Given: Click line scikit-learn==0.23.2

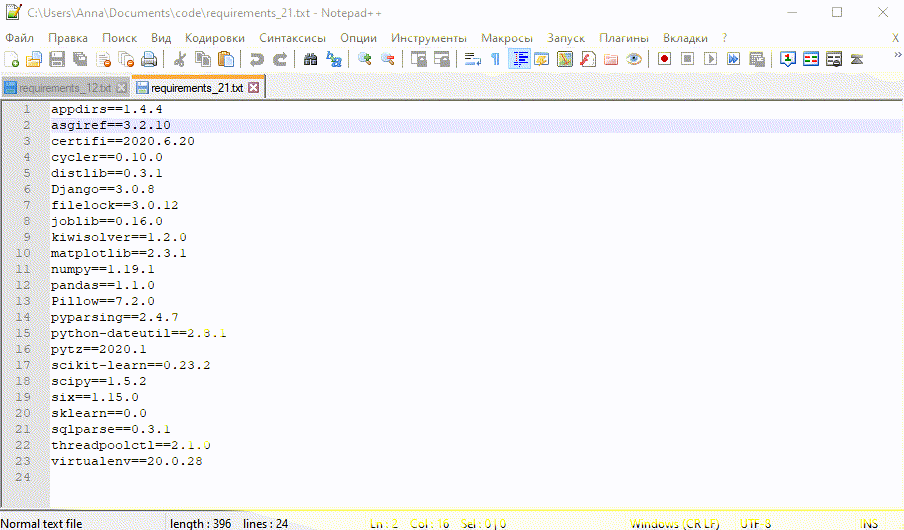Looking at the screenshot, I should click(130, 365).
